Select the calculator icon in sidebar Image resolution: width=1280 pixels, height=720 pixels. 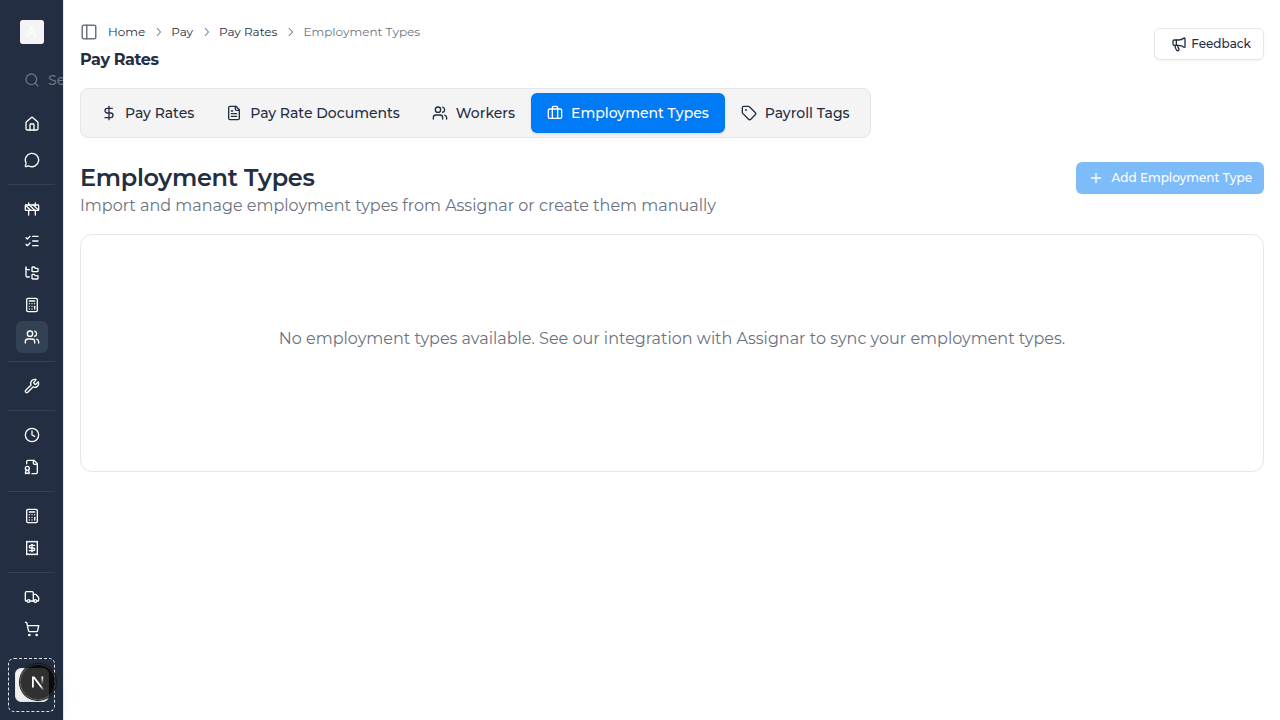click(x=31, y=305)
